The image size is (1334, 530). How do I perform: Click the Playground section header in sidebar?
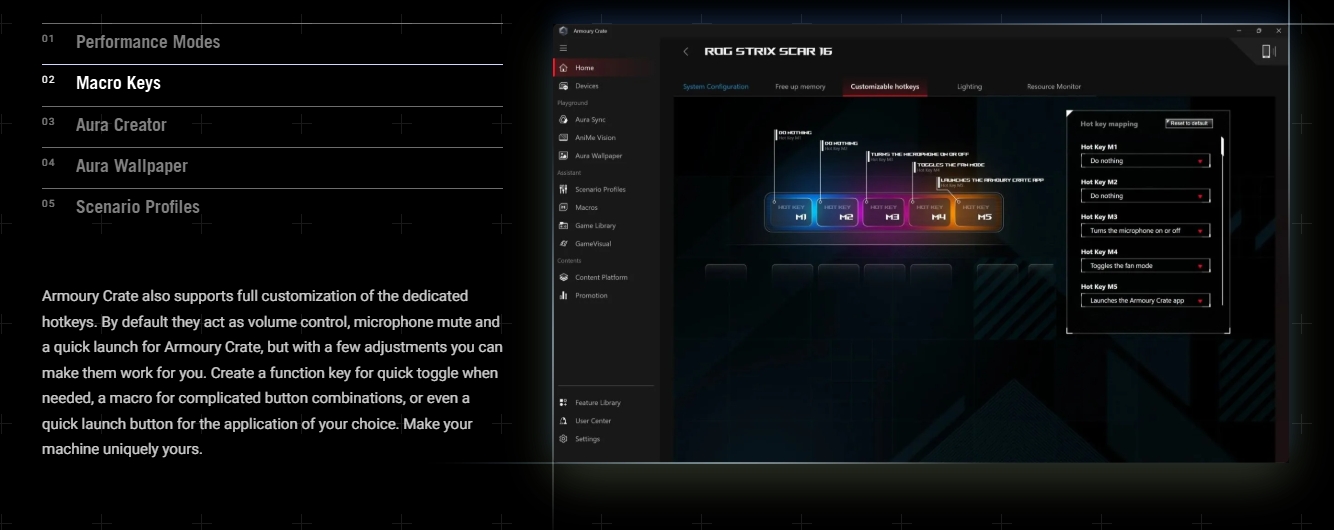573,103
